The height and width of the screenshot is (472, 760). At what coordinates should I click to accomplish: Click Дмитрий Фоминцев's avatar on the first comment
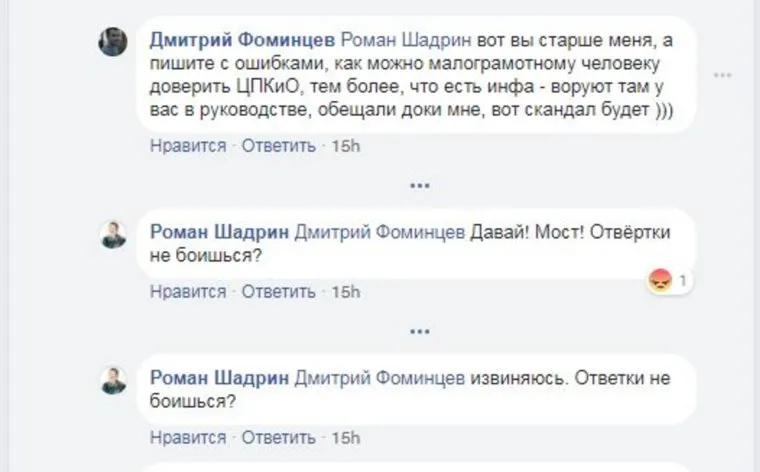click(113, 41)
